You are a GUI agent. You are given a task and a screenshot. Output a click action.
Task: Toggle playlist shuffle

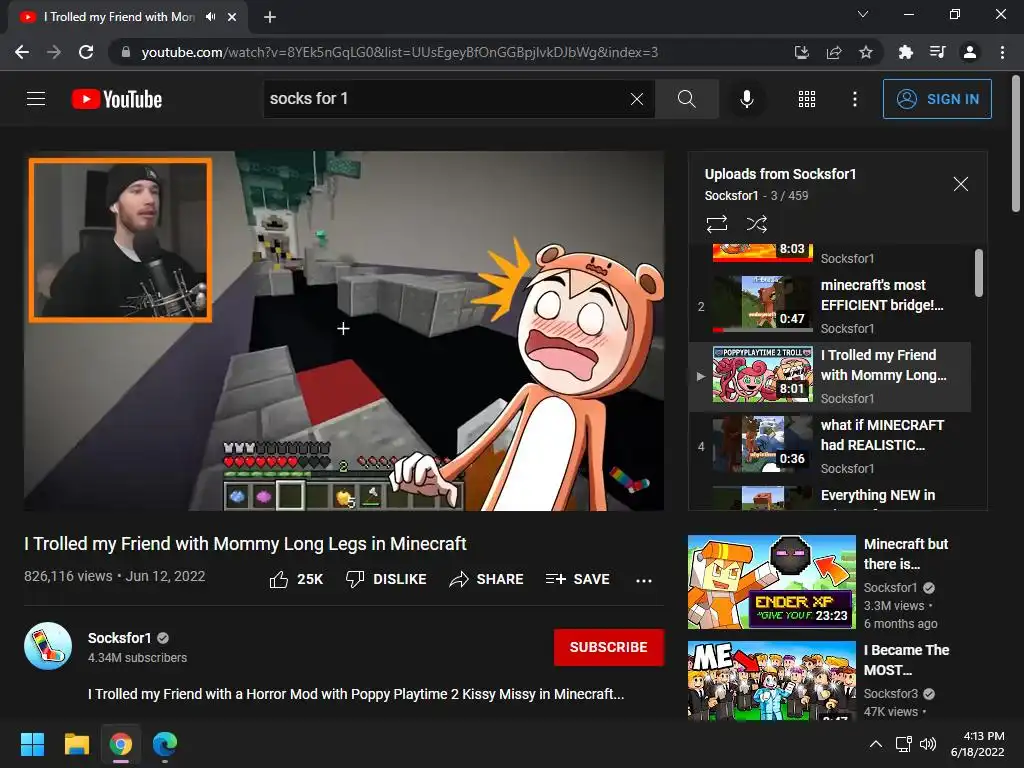point(756,224)
